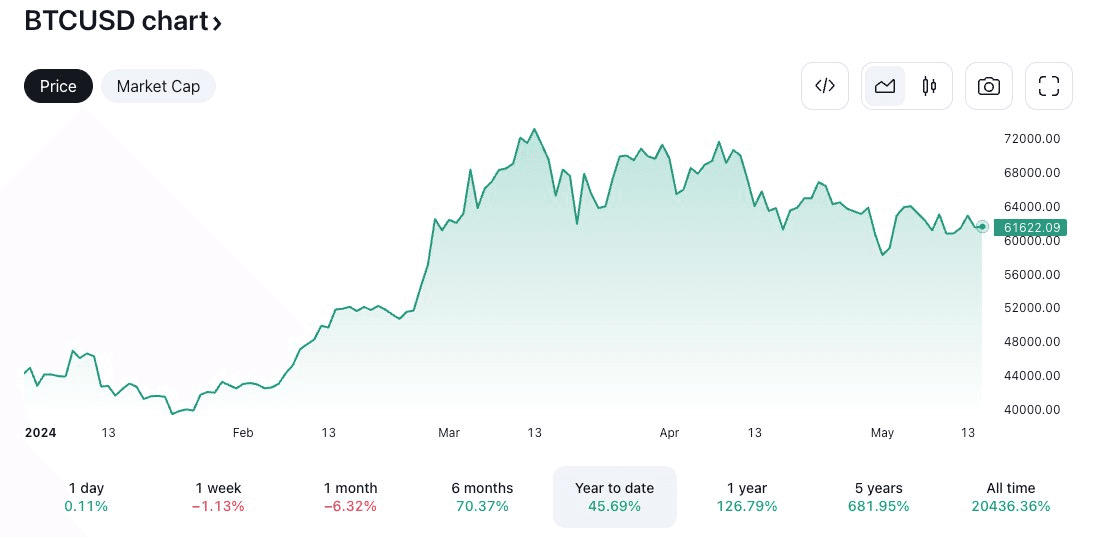This screenshot has height=537, width=1093.
Task: Choose the All time range
Action: click(1011, 497)
